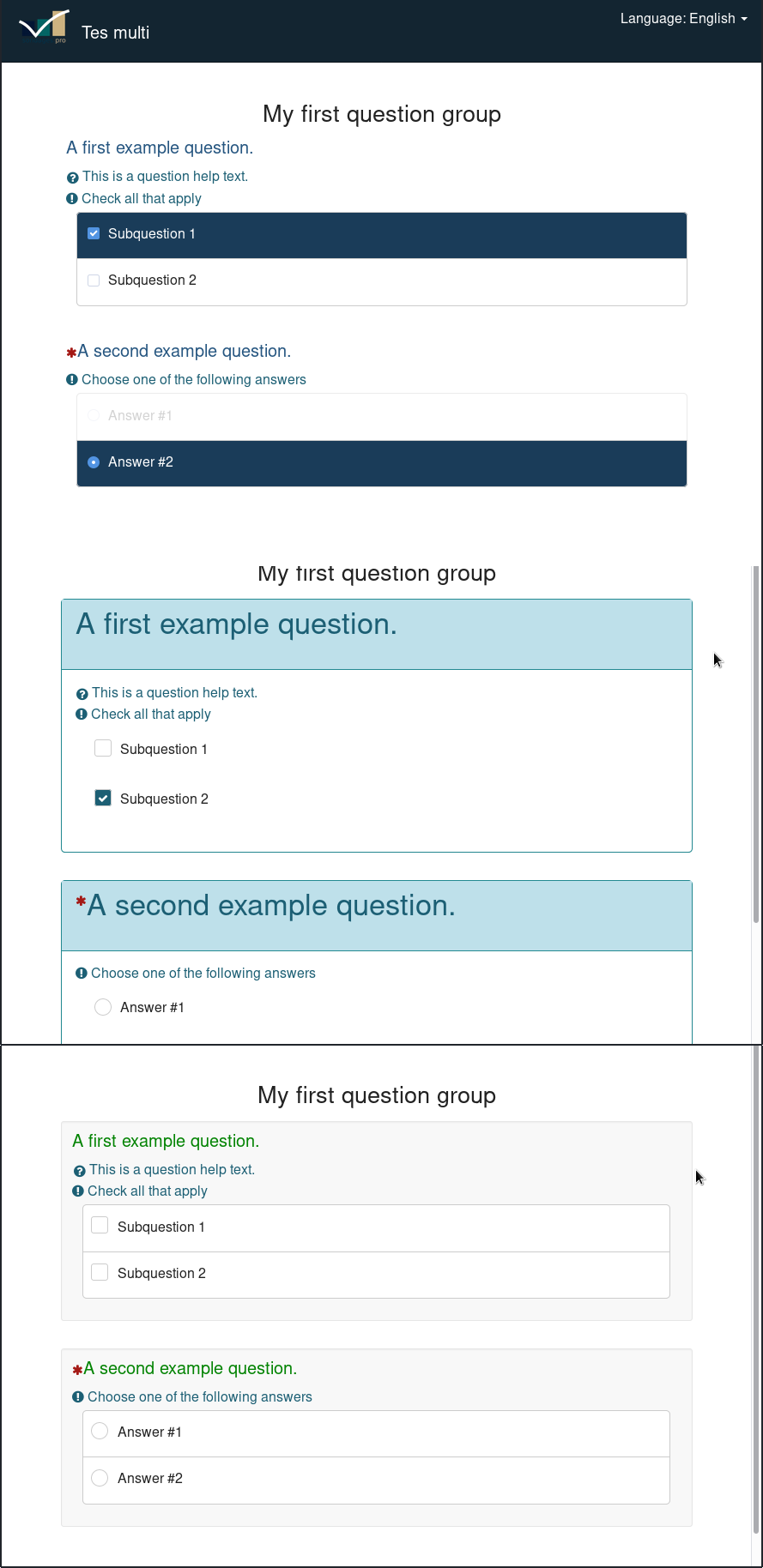Viewport: 763px width, 1568px height.
Task: Click the large light-blue "A first example question." header
Action: coord(237,624)
